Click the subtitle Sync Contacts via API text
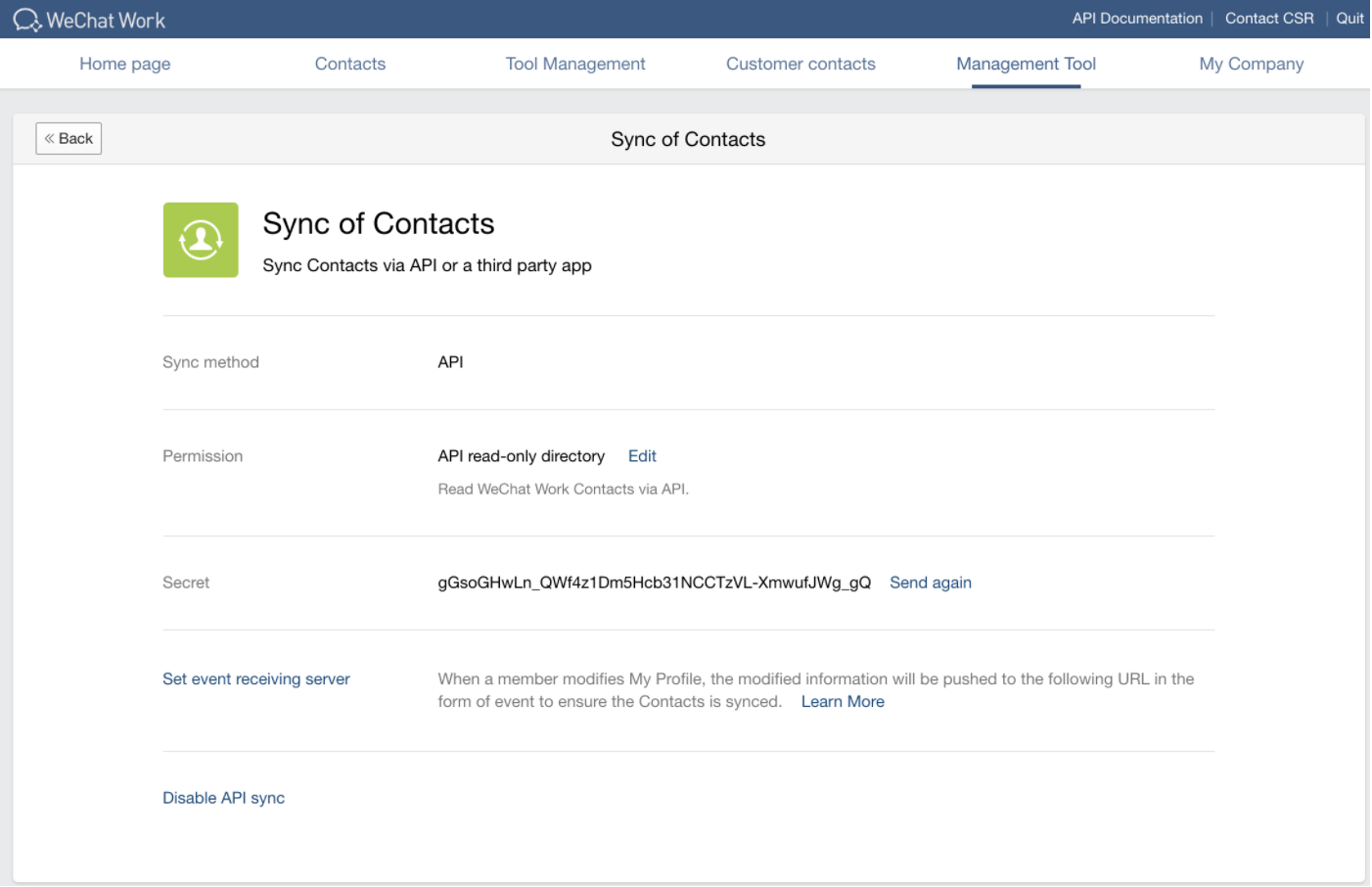Screen dimensions: 1372x887 tap(427, 265)
